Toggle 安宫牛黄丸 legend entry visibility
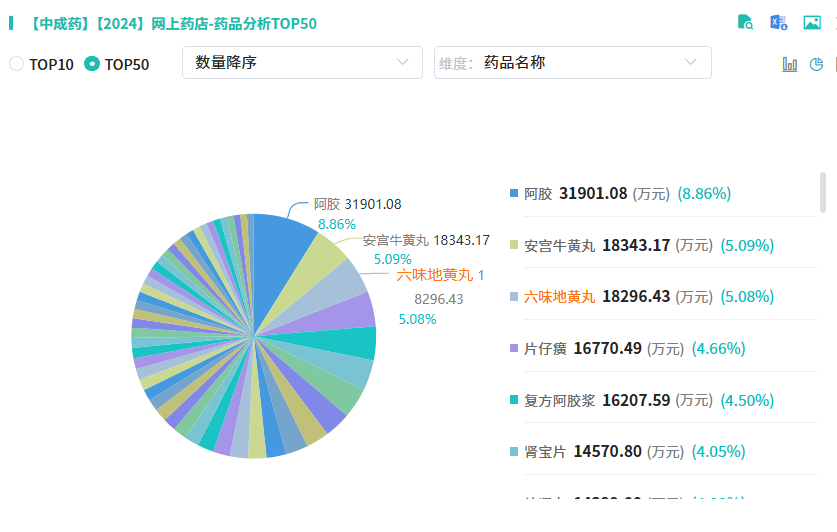The height and width of the screenshot is (532, 837). tap(559, 245)
